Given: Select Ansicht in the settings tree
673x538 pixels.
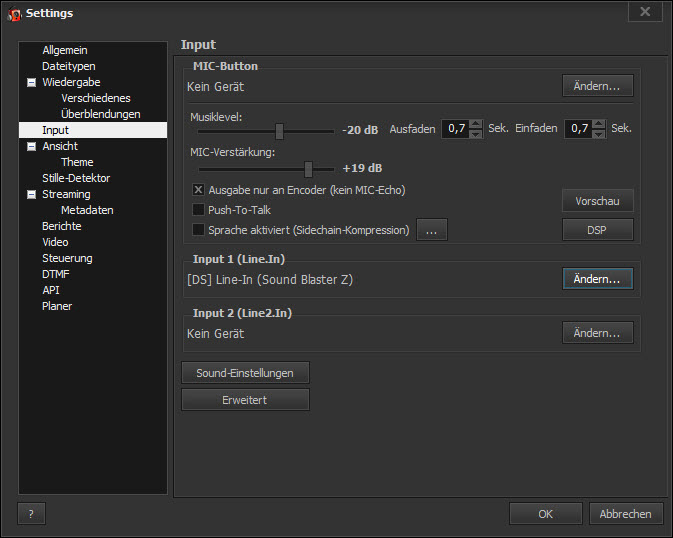Looking at the screenshot, I should pos(60,146).
